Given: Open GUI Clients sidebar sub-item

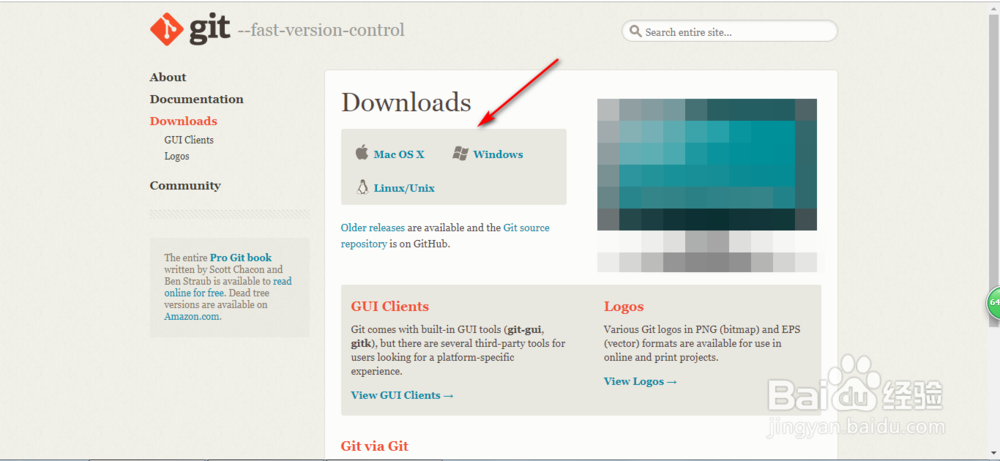Looking at the screenshot, I should [189, 140].
